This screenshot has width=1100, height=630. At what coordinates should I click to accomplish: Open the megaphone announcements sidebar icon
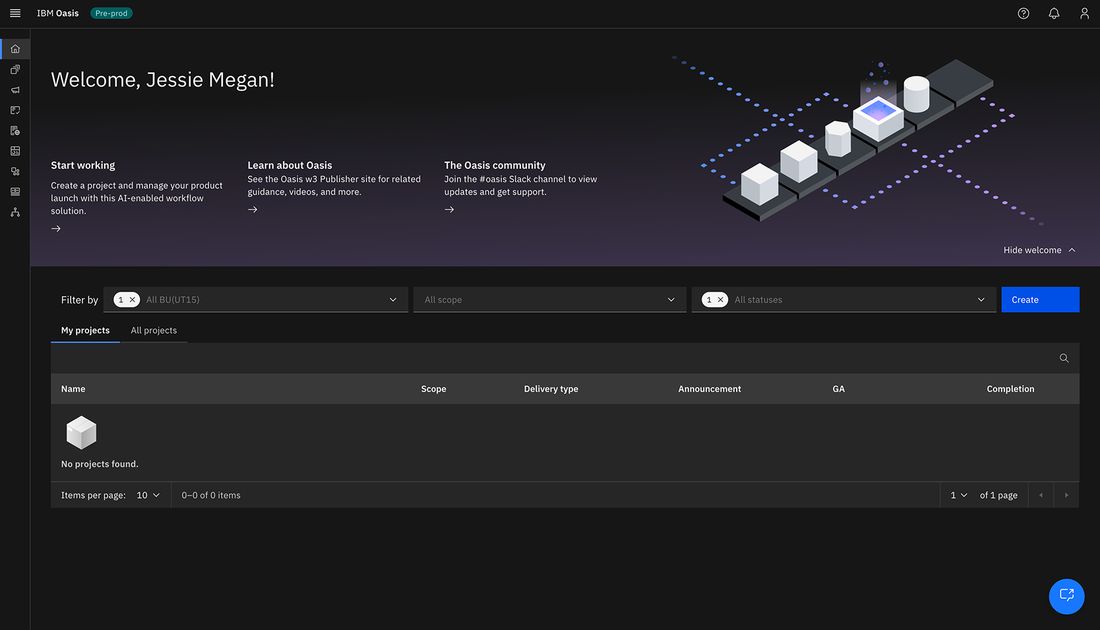coord(15,90)
